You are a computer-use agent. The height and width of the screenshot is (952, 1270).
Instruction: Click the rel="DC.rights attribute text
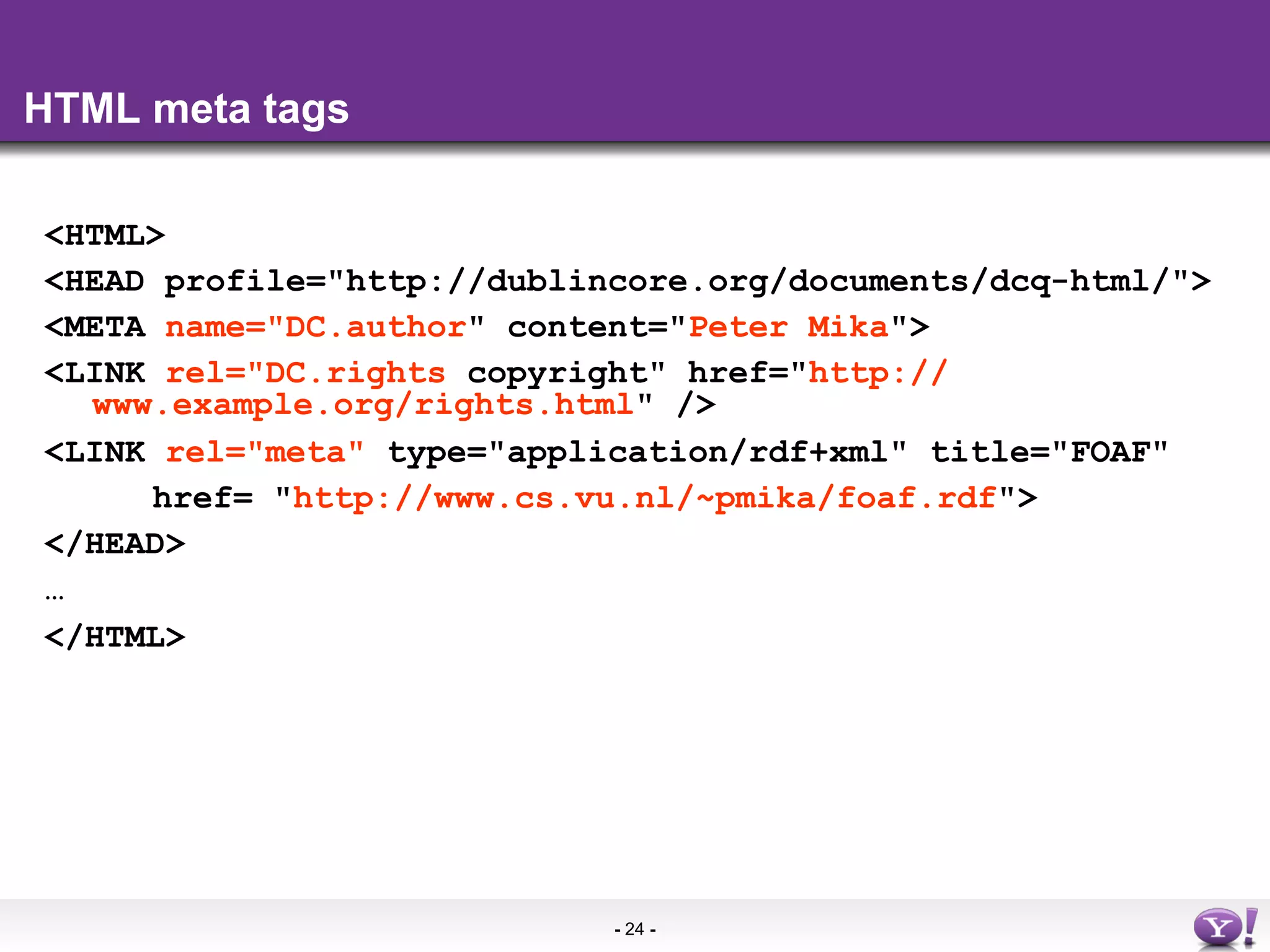pos(306,374)
